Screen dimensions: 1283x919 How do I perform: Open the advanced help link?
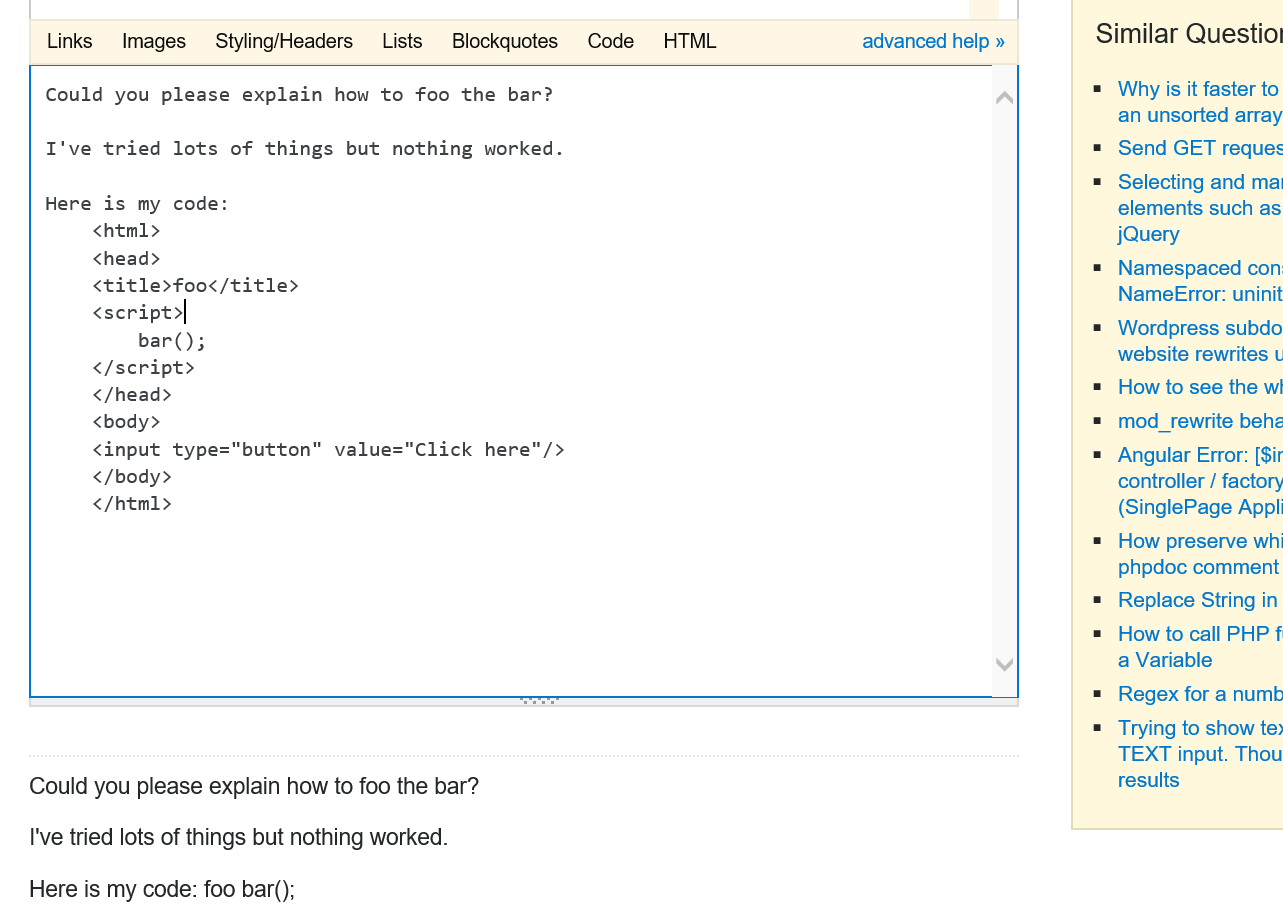(x=933, y=41)
